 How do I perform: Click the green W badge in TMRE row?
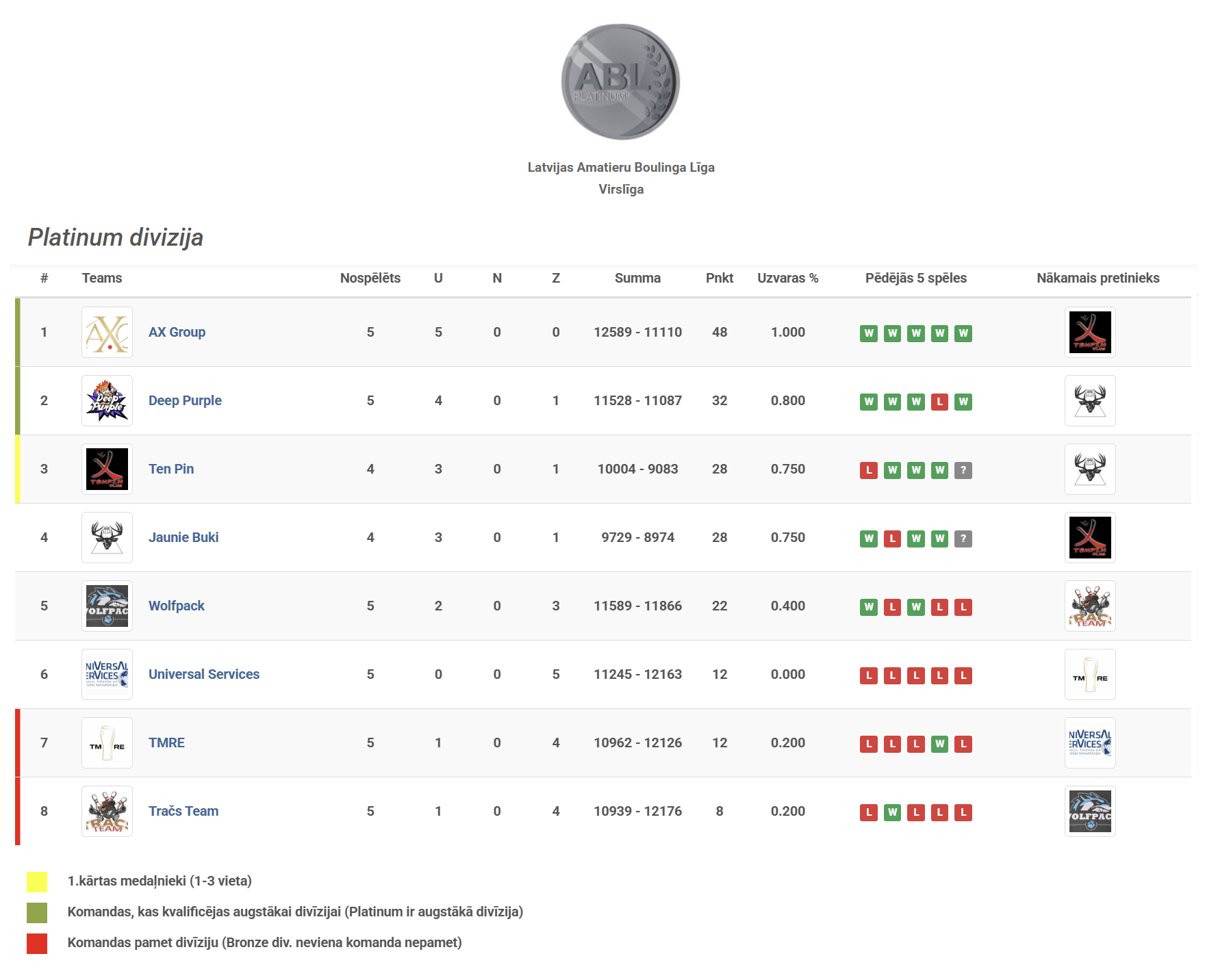(939, 744)
